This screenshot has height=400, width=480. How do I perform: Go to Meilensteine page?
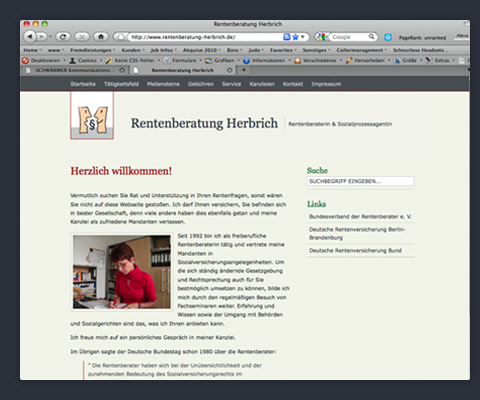[163, 84]
